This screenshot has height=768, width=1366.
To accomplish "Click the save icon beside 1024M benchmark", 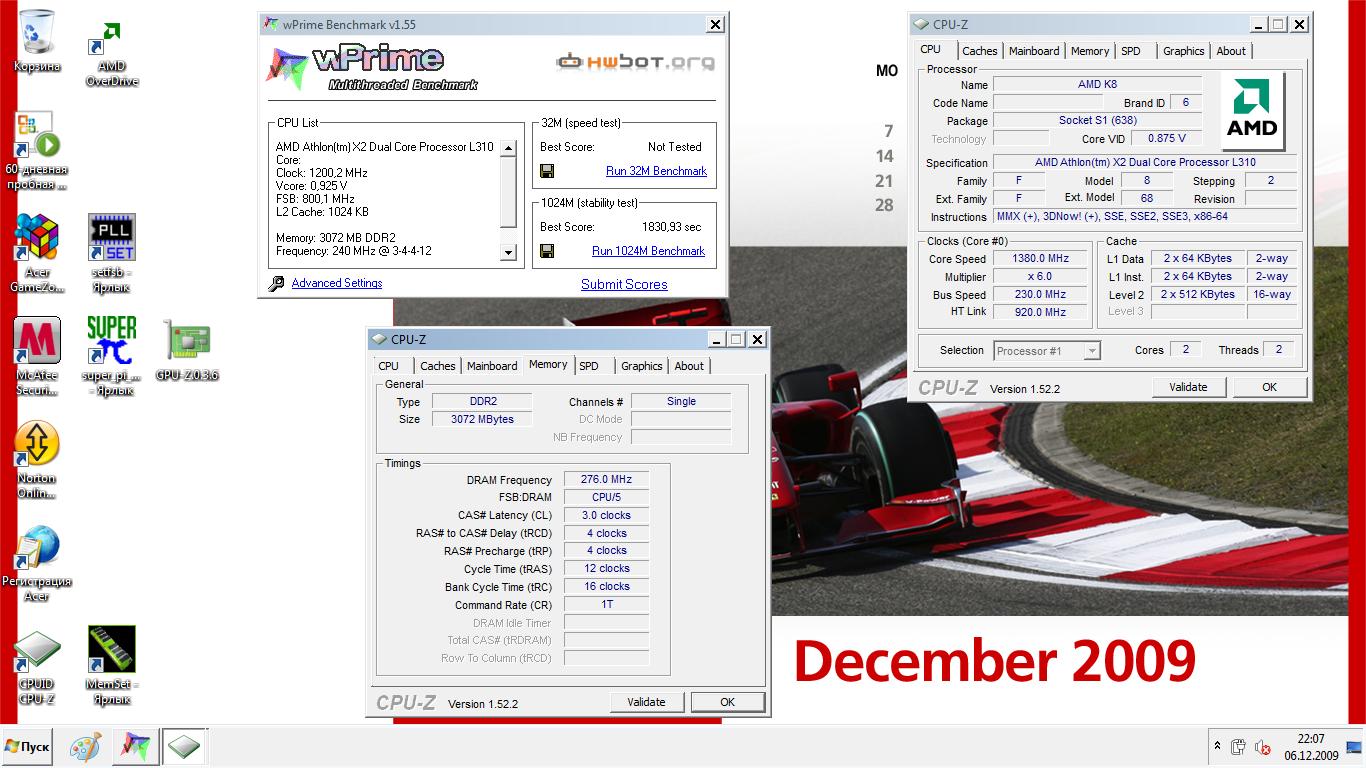I will point(547,251).
